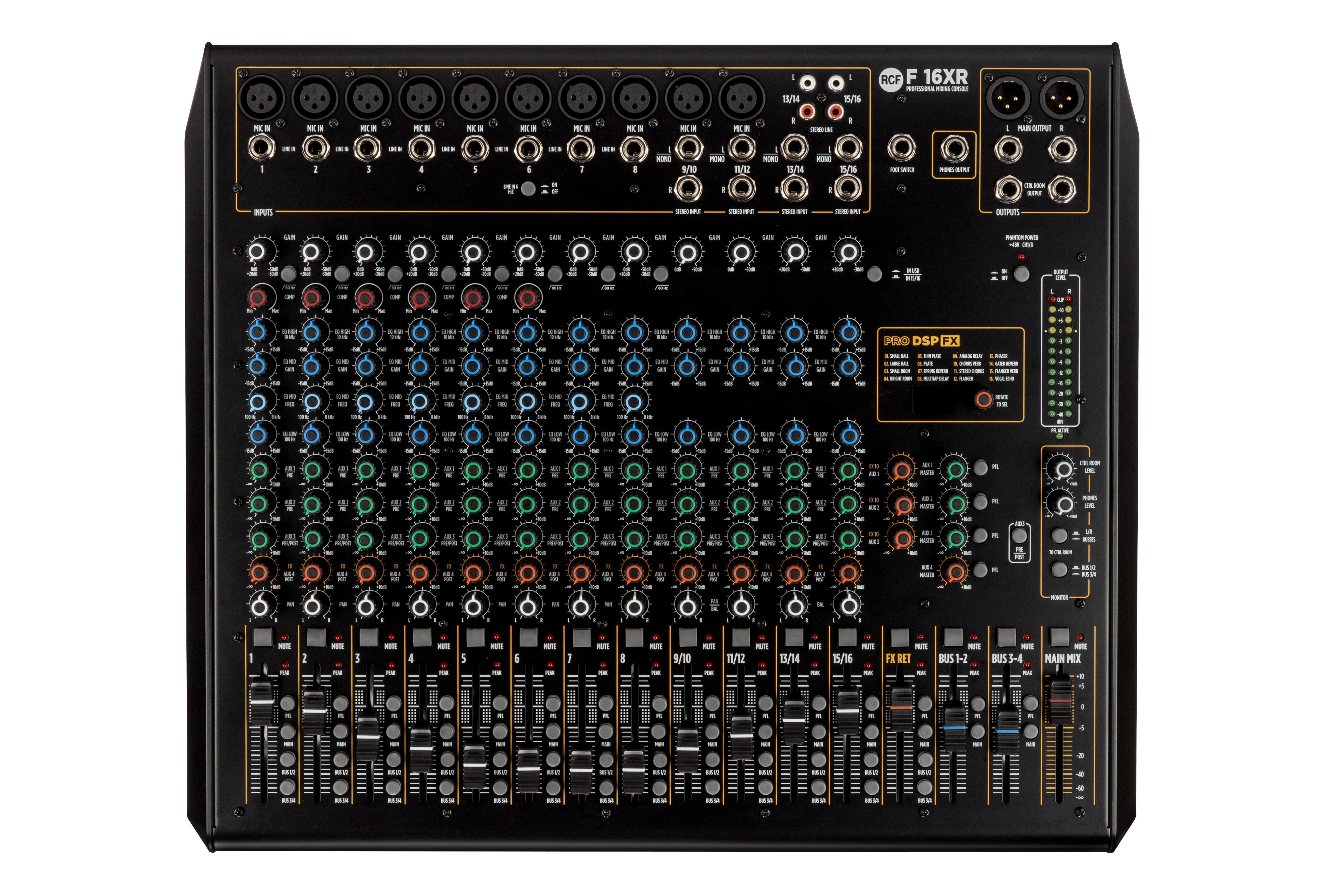
Task: Click the 'FX RET' strip label
Action: [x=898, y=658]
